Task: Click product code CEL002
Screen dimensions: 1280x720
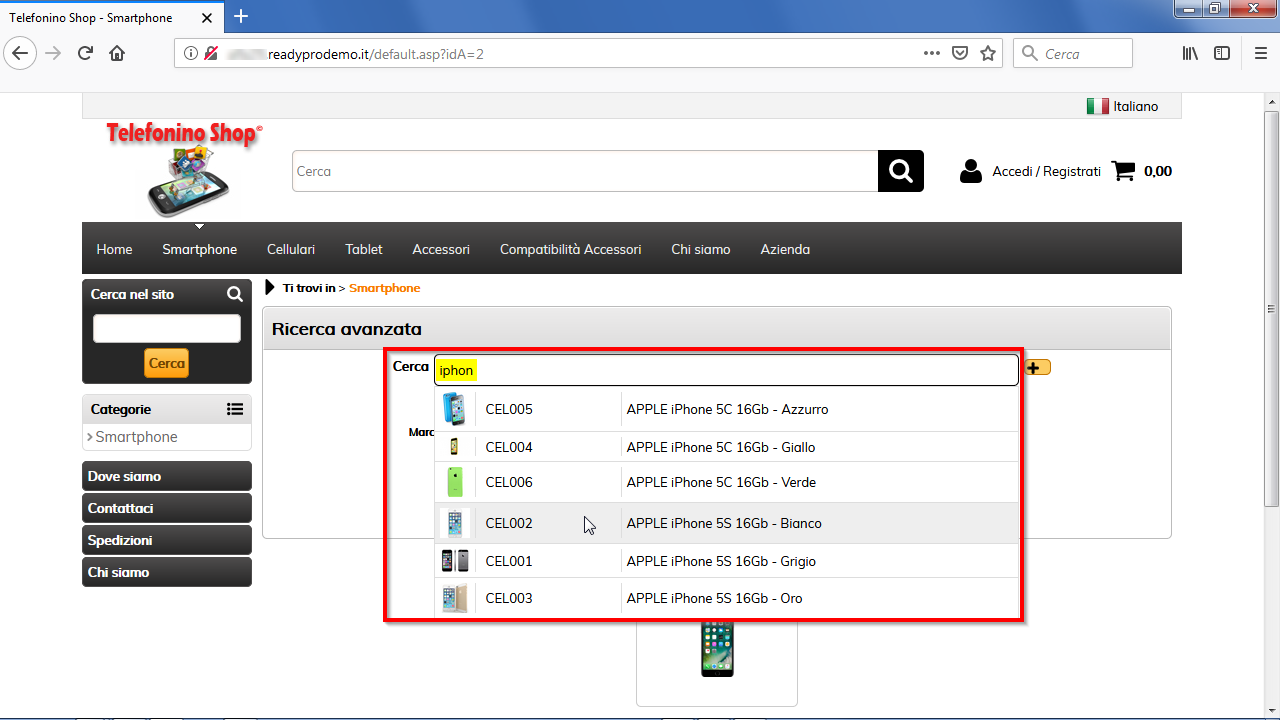Action: click(x=509, y=523)
